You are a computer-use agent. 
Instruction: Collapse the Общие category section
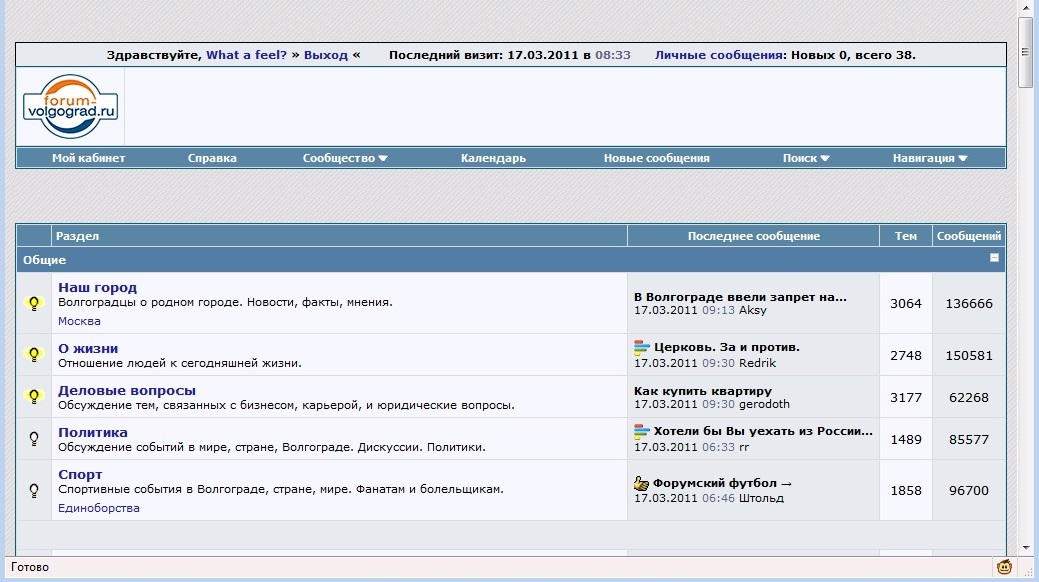point(994,258)
